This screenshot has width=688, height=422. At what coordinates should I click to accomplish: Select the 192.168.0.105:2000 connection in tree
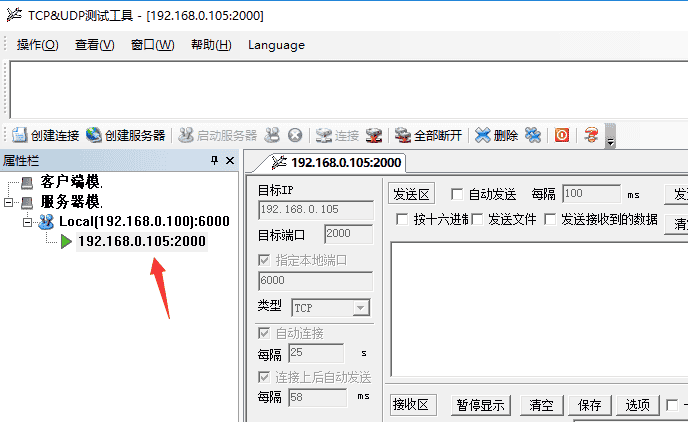(x=142, y=241)
